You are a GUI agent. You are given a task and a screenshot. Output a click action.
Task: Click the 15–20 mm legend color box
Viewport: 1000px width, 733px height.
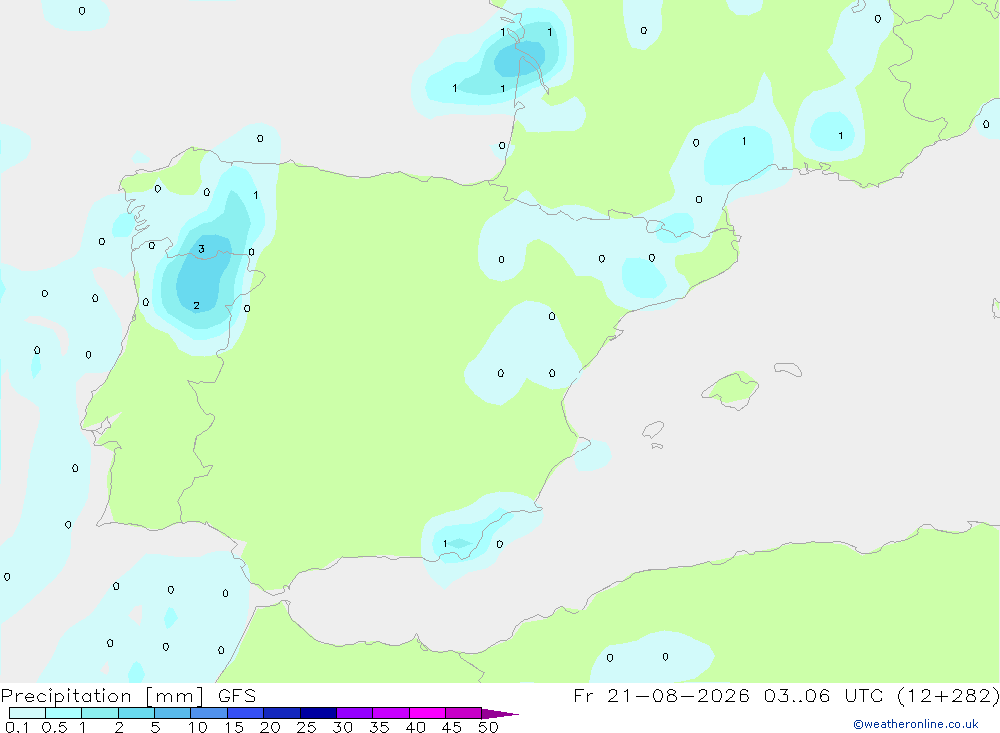coord(246,713)
